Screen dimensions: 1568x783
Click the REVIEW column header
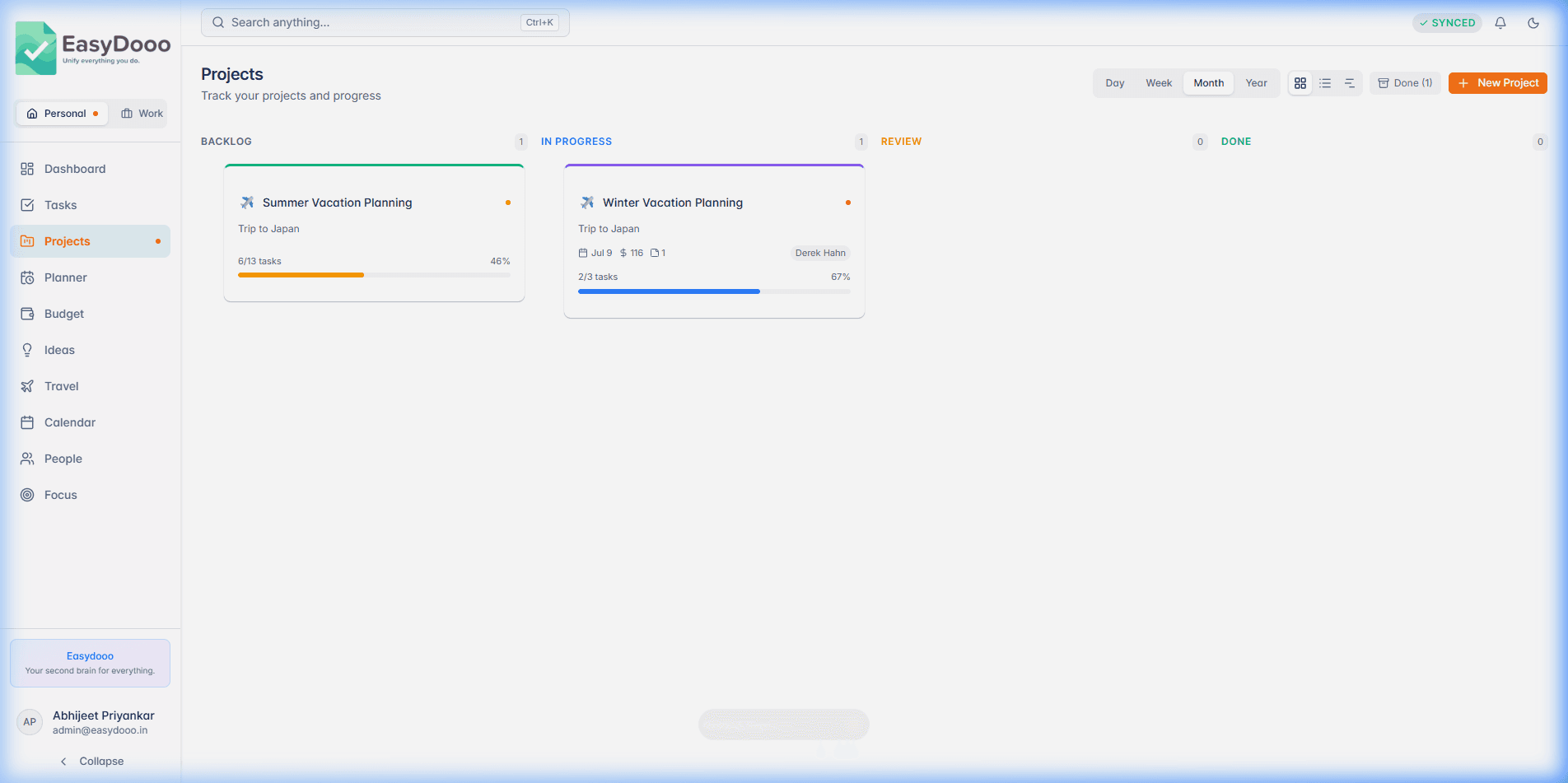(901, 142)
